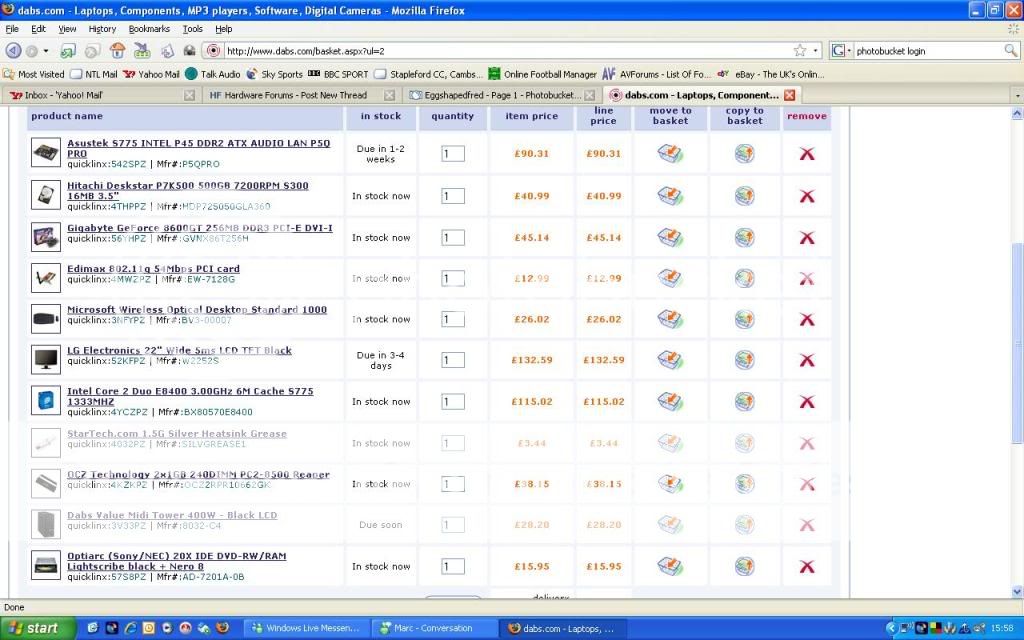The height and width of the screenshot is (640, 1024).
Task: Open the Sky Sports bookmark
Action: point(274,74)
